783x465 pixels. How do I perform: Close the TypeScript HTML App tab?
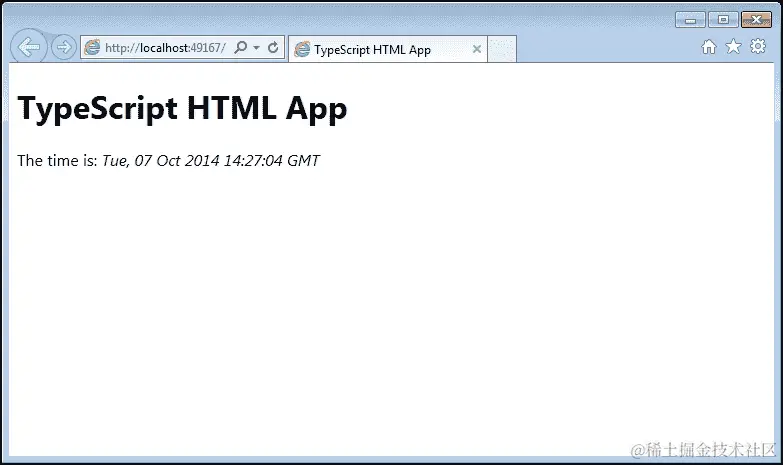point(477,49)
